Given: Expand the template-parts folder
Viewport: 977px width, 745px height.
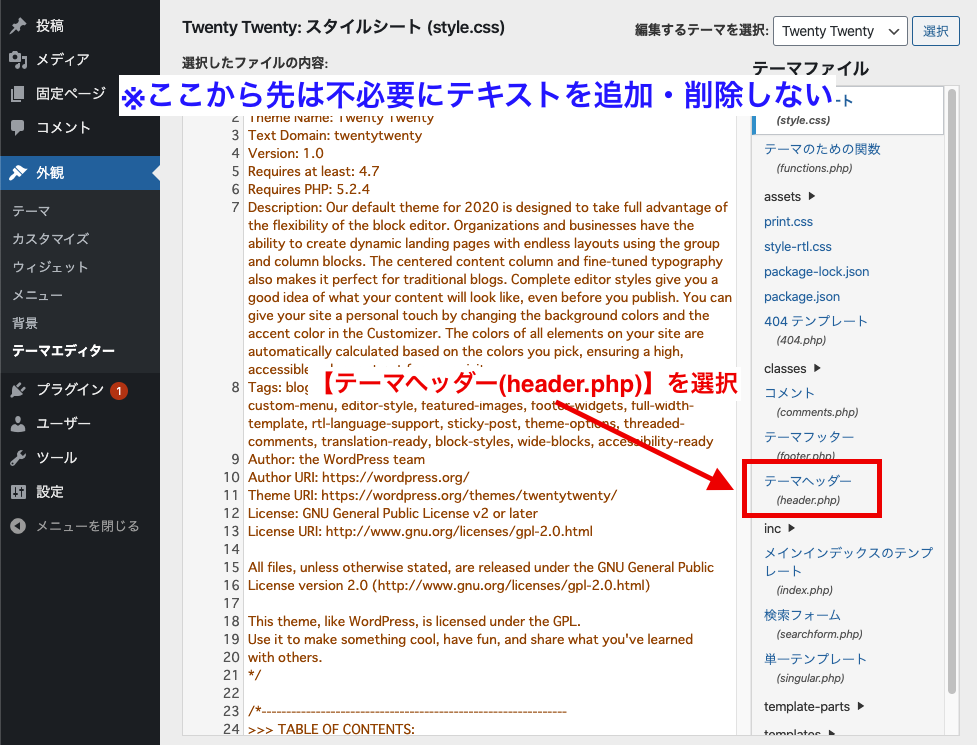Looking at the screenshot, I should pos(814,706).
